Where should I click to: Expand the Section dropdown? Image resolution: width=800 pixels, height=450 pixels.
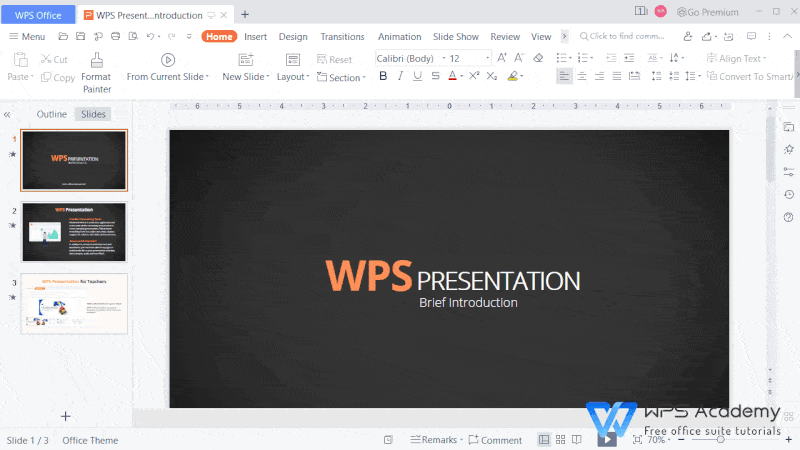pos(341,77)
